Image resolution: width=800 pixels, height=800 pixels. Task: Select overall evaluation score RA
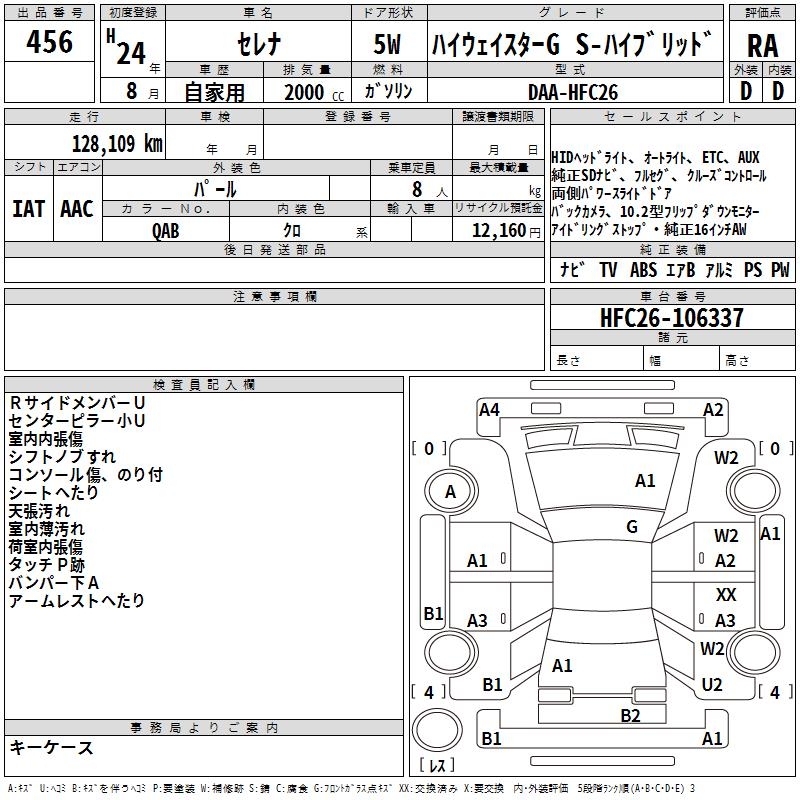click(762, 46)
